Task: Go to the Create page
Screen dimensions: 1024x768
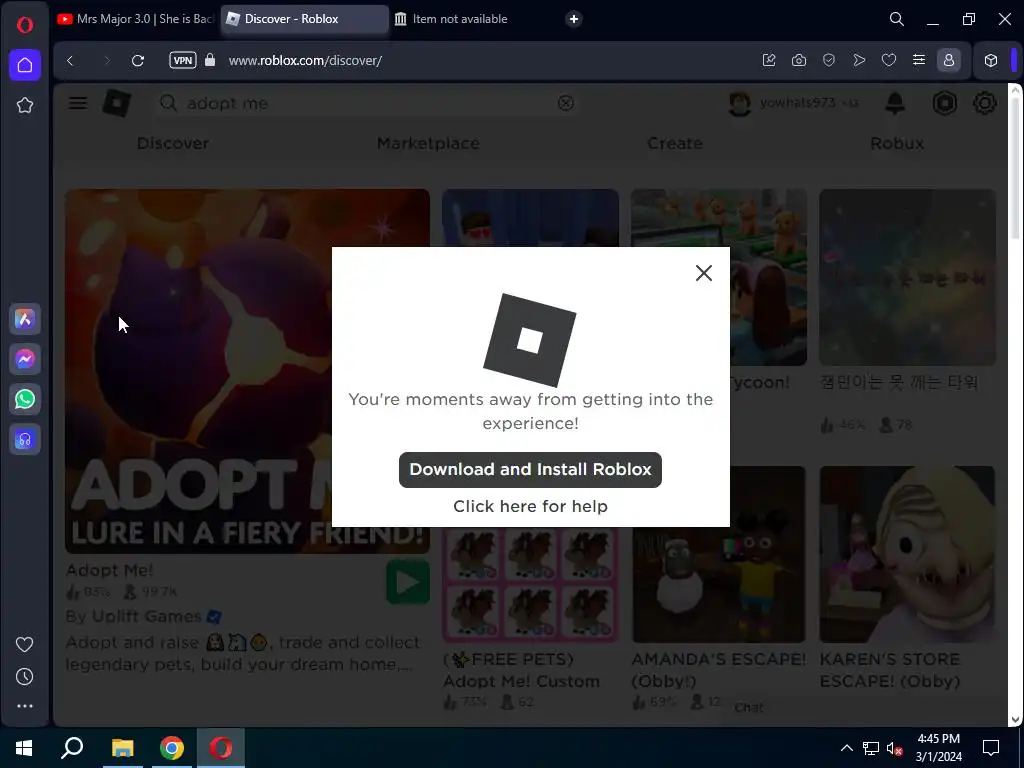Action: [675, 143]
